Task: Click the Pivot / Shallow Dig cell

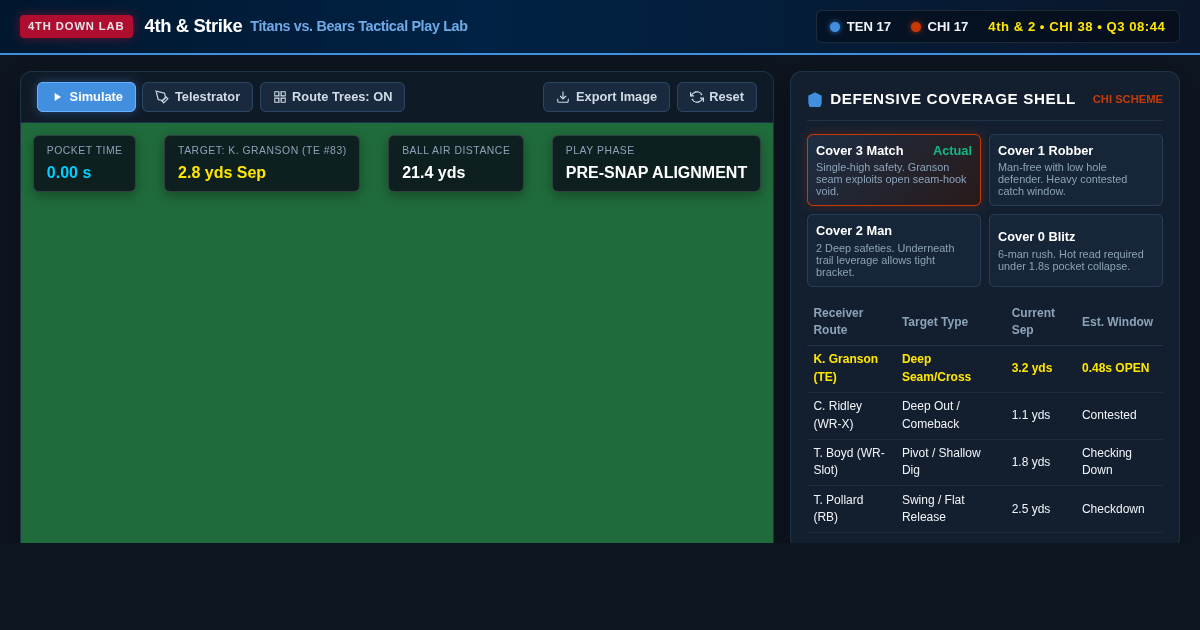Action: pyautogui.click(x=941, y=462)
